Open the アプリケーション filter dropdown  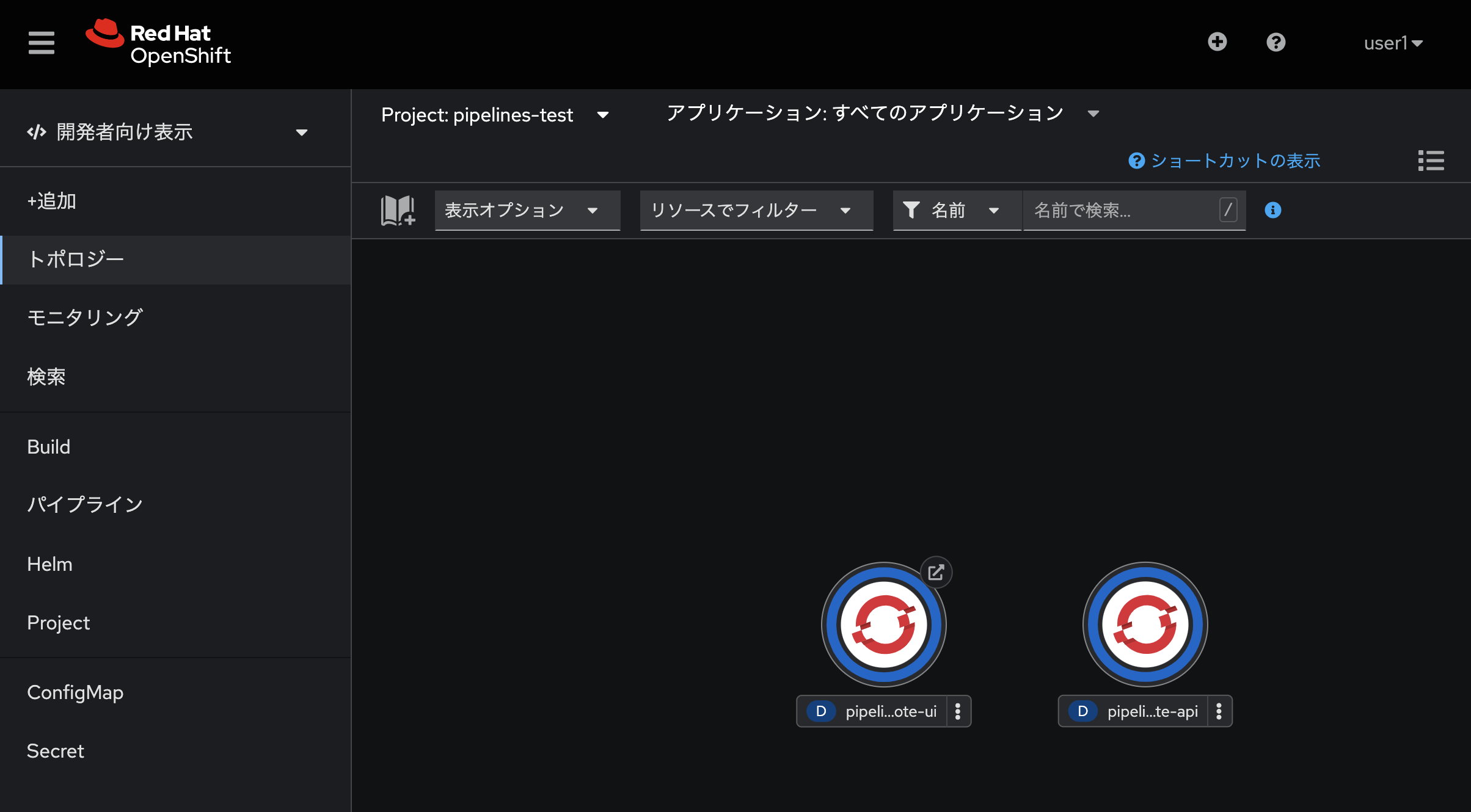[883, 114]
